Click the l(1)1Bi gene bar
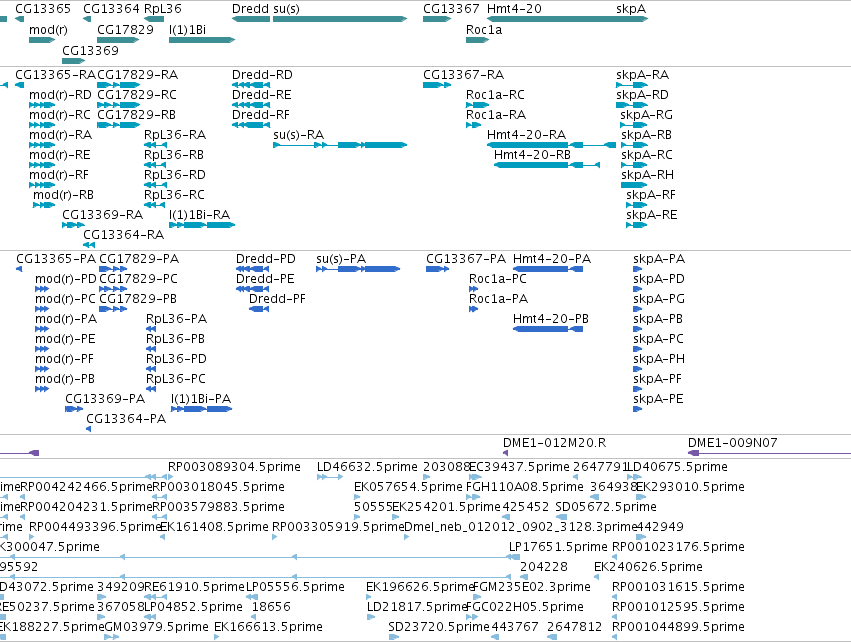The height and width of the screenshot is (642, 851). pos(202,40)
